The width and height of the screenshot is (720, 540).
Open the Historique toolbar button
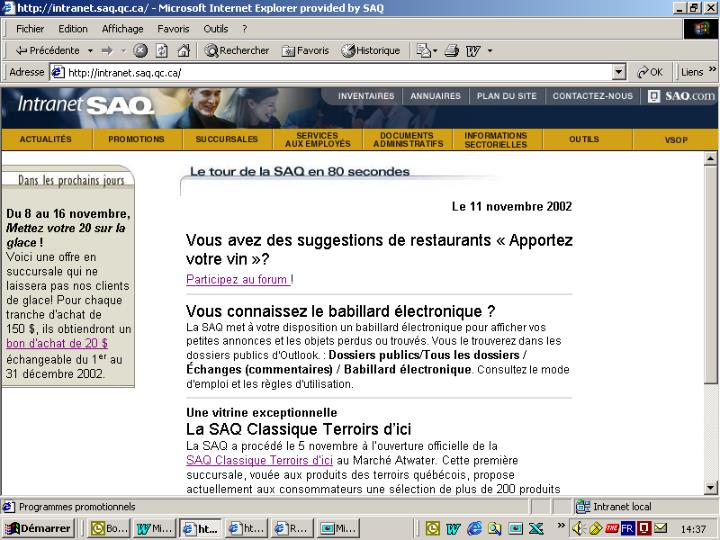click(x=371, y=51)
